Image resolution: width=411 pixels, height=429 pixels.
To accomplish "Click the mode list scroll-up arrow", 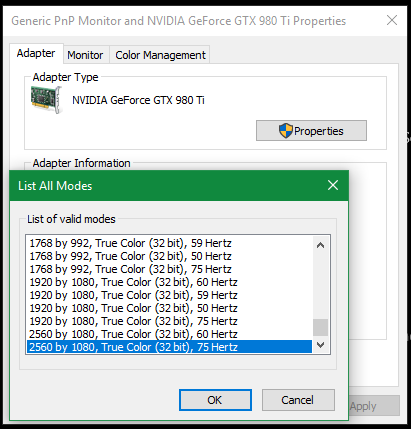I will 320,246.
